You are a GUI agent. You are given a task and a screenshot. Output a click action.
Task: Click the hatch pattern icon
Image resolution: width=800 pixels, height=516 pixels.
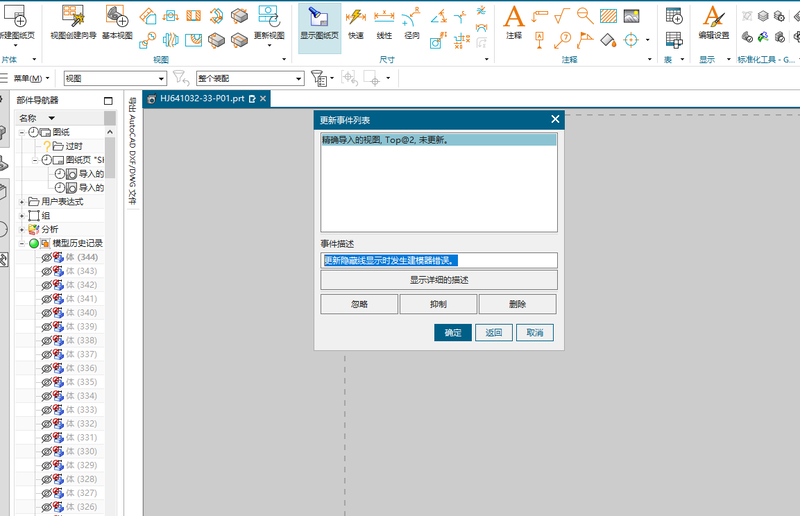click(x=608, y=16)
